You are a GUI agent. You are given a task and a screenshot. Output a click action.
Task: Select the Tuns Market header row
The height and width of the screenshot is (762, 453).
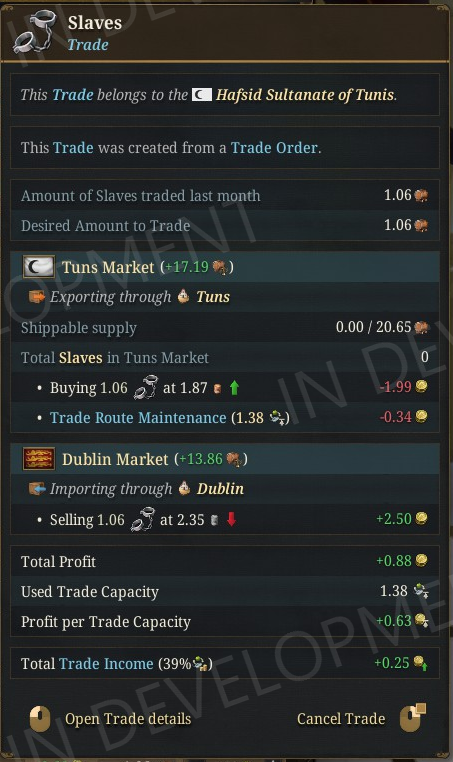[225, 267]
